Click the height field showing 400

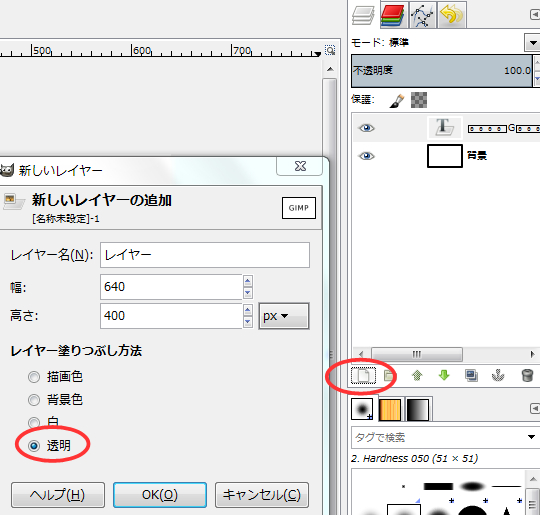pos(171,316)
